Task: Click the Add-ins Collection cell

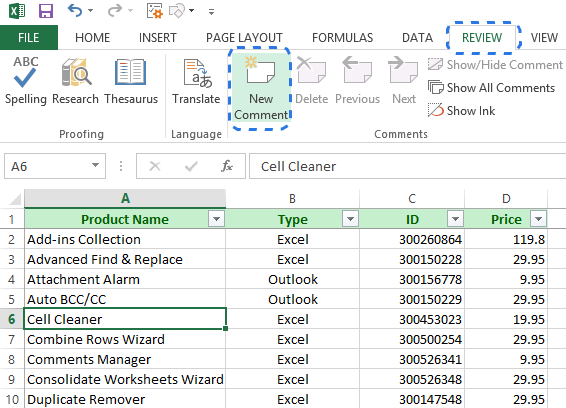Action: pyautogui.click(x=125, y=239)
